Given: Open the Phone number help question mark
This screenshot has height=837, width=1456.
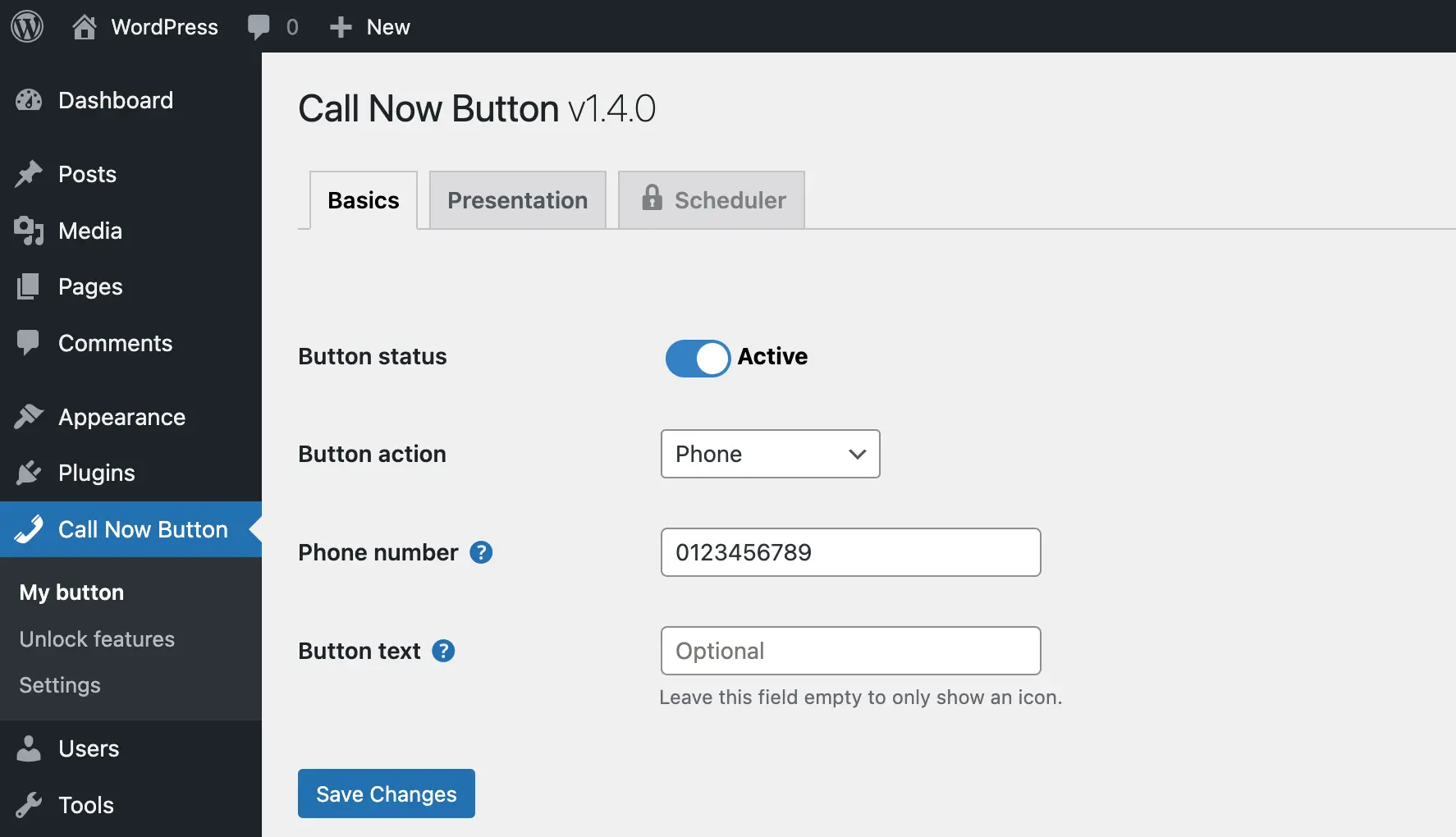Looking at the screenshot, I should pyautogui.click(x=481, y=552).
